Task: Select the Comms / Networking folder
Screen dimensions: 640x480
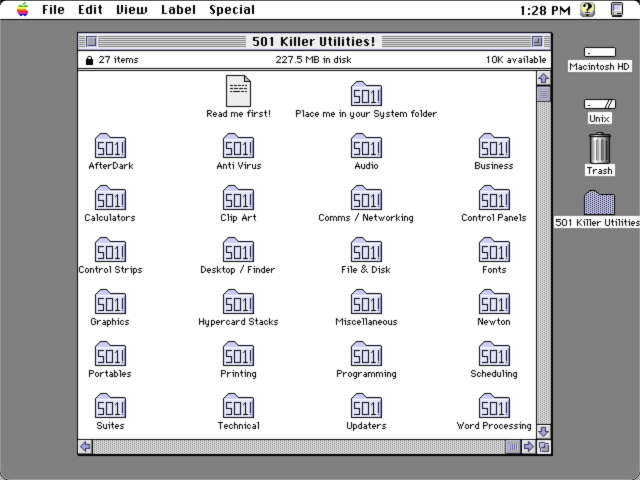Action: 366,198
